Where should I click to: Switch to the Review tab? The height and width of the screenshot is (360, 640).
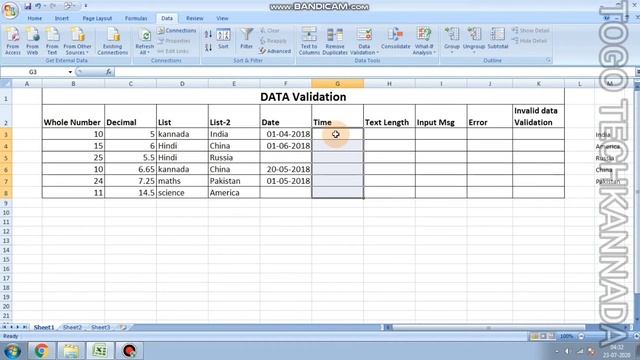point(195,18)
